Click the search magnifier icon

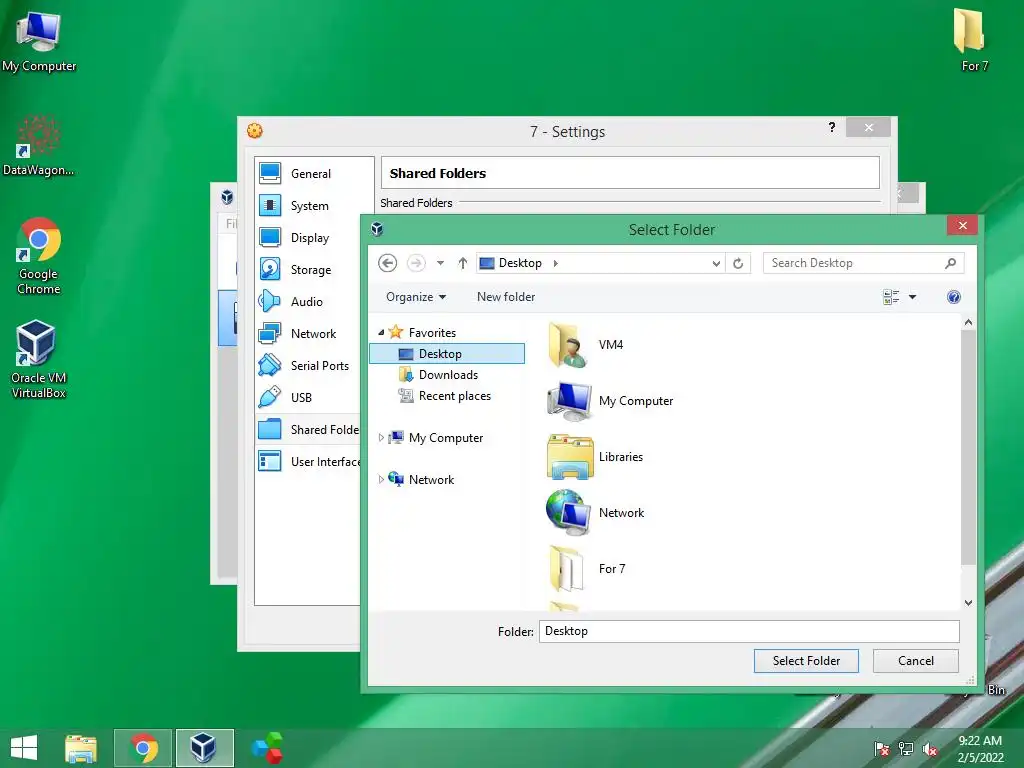click(x=950, y=263)
